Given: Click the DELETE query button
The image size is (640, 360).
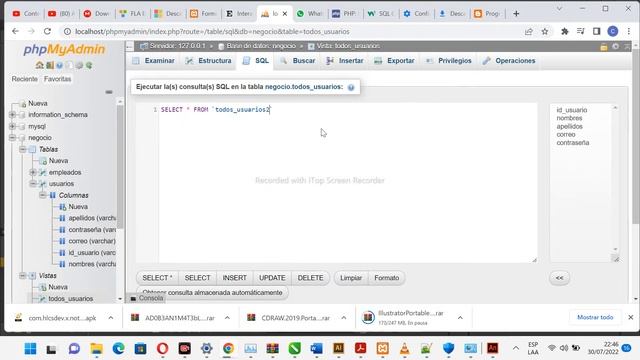Looking at the screenshot, I should point(310,278).
